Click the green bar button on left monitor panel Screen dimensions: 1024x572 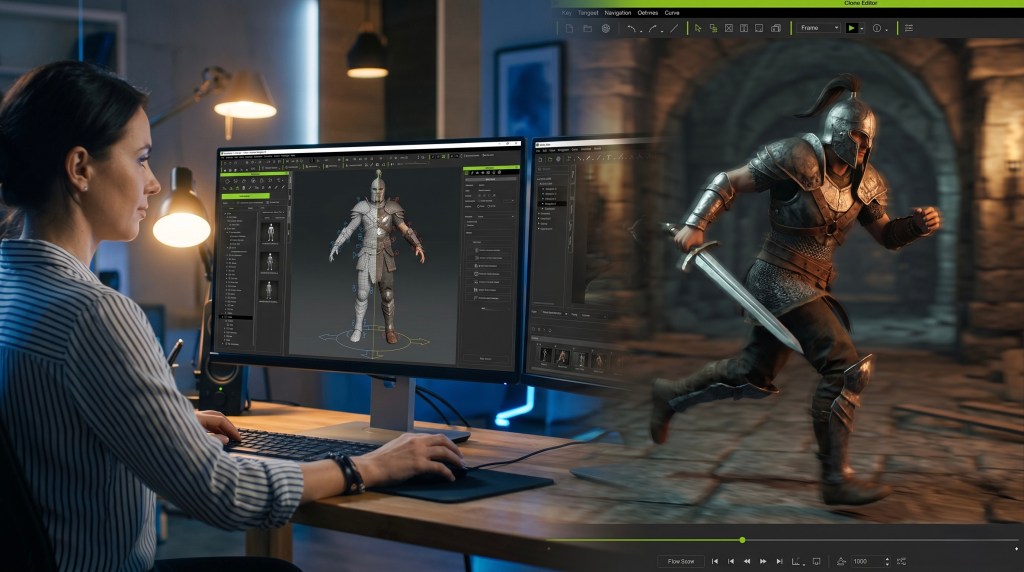click(x=246, y=196)
